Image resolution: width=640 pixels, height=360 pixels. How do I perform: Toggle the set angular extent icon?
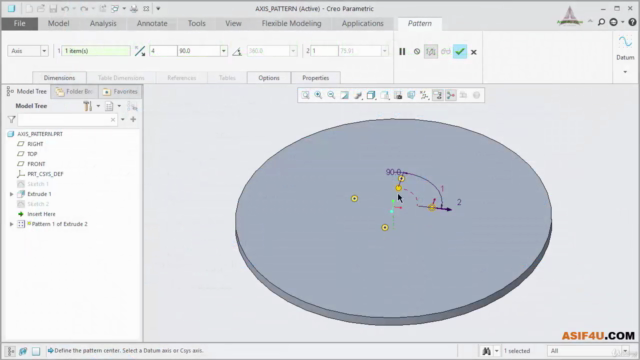[x=237, y=51]
